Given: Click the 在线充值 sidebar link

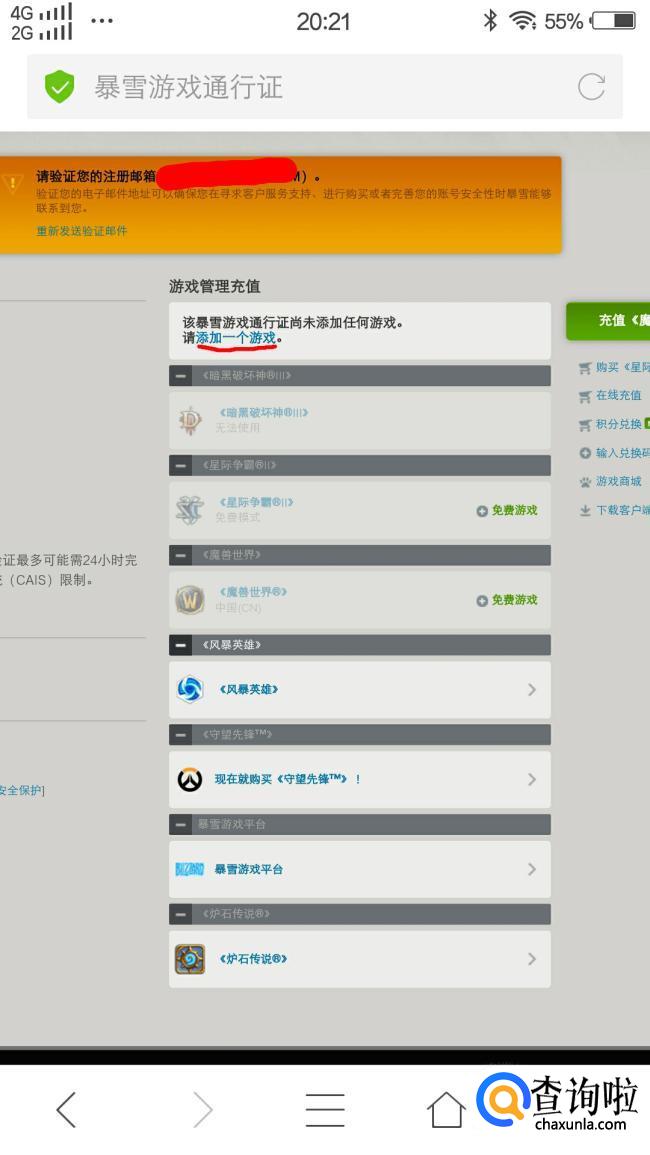Looking at the screenshot, I should tap(619, 396).
